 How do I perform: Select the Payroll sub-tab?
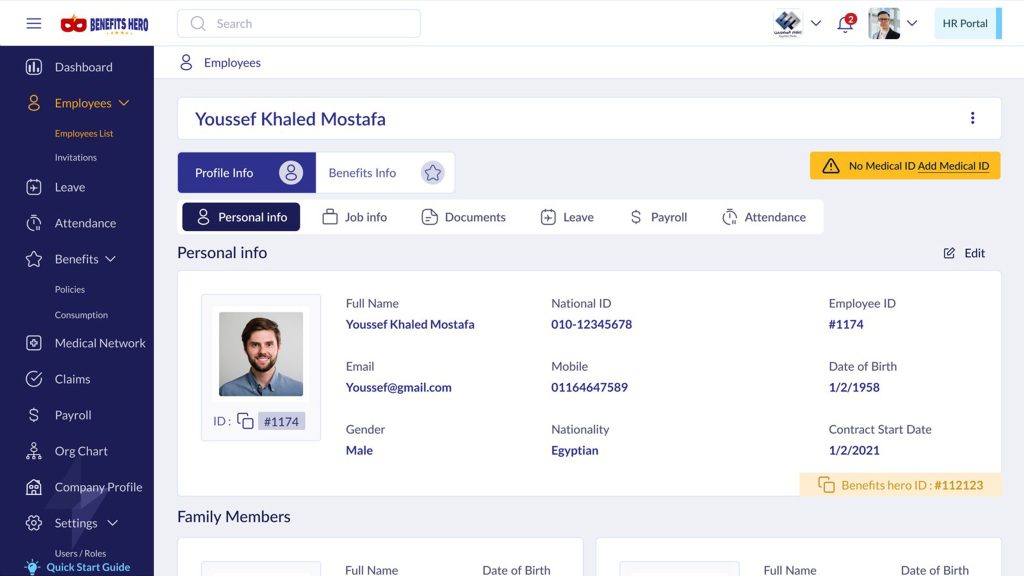click(658, 217)
